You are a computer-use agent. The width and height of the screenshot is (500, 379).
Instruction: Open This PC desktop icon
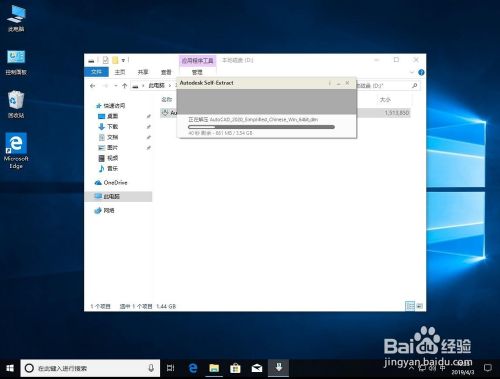click(x=16, y=19)
